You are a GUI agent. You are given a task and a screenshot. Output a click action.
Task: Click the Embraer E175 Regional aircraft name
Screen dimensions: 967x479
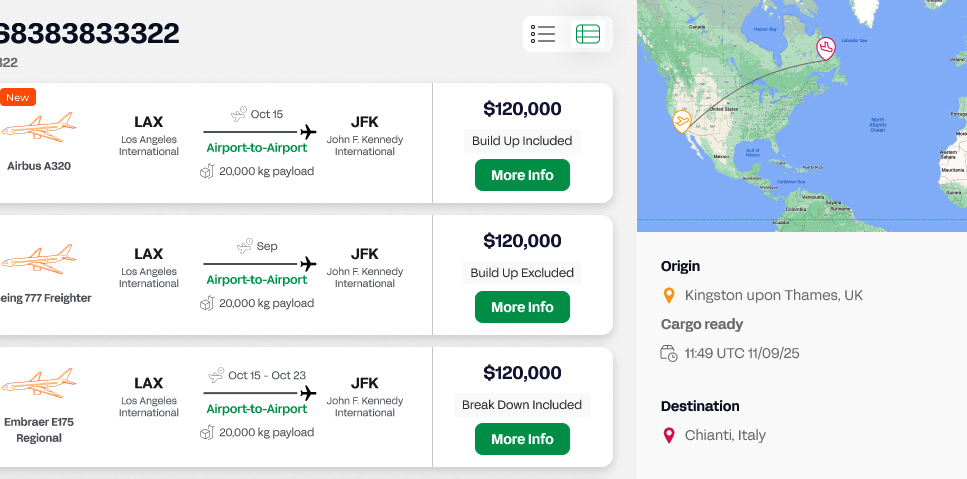click(39, 430)
